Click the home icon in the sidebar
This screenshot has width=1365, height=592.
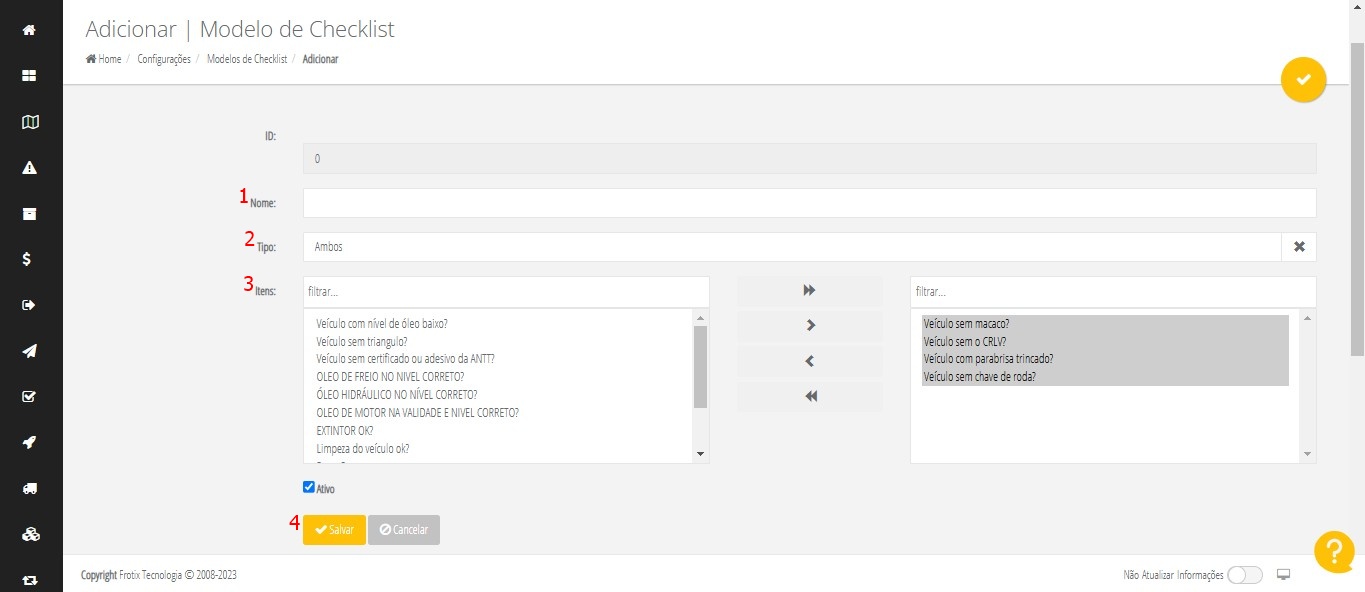(30, 30)
